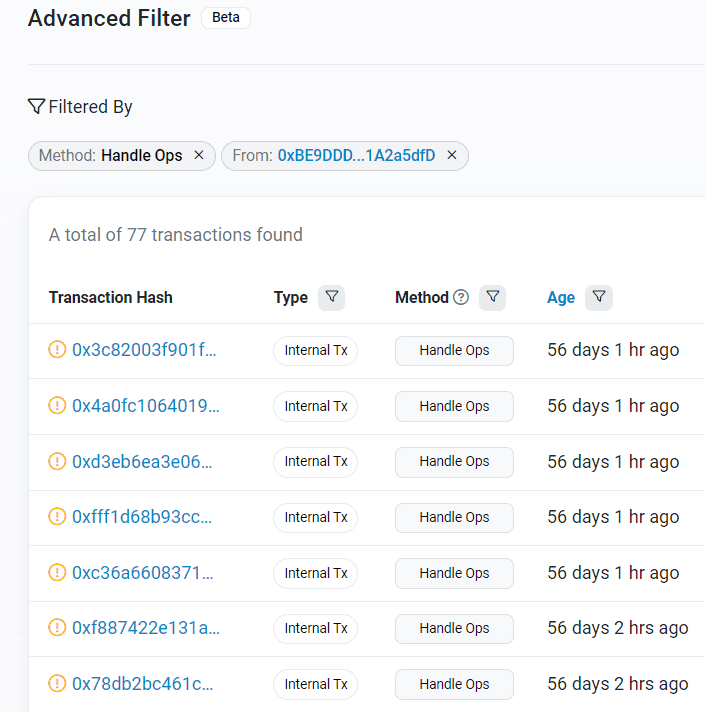Click Handle Ops badge in last row

454,684
